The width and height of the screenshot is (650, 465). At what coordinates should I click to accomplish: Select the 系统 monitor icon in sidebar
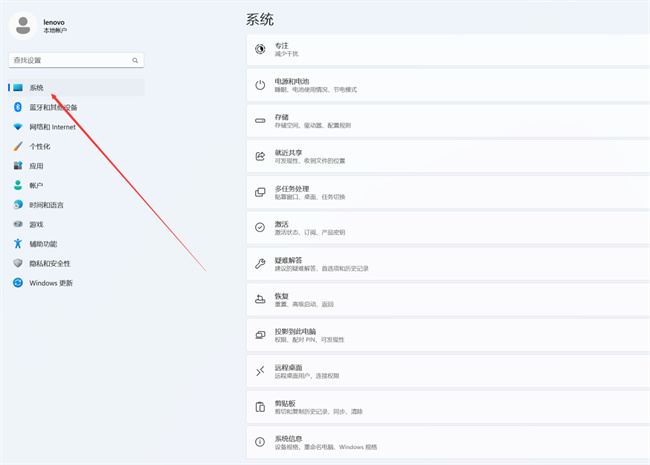[18, 87]
